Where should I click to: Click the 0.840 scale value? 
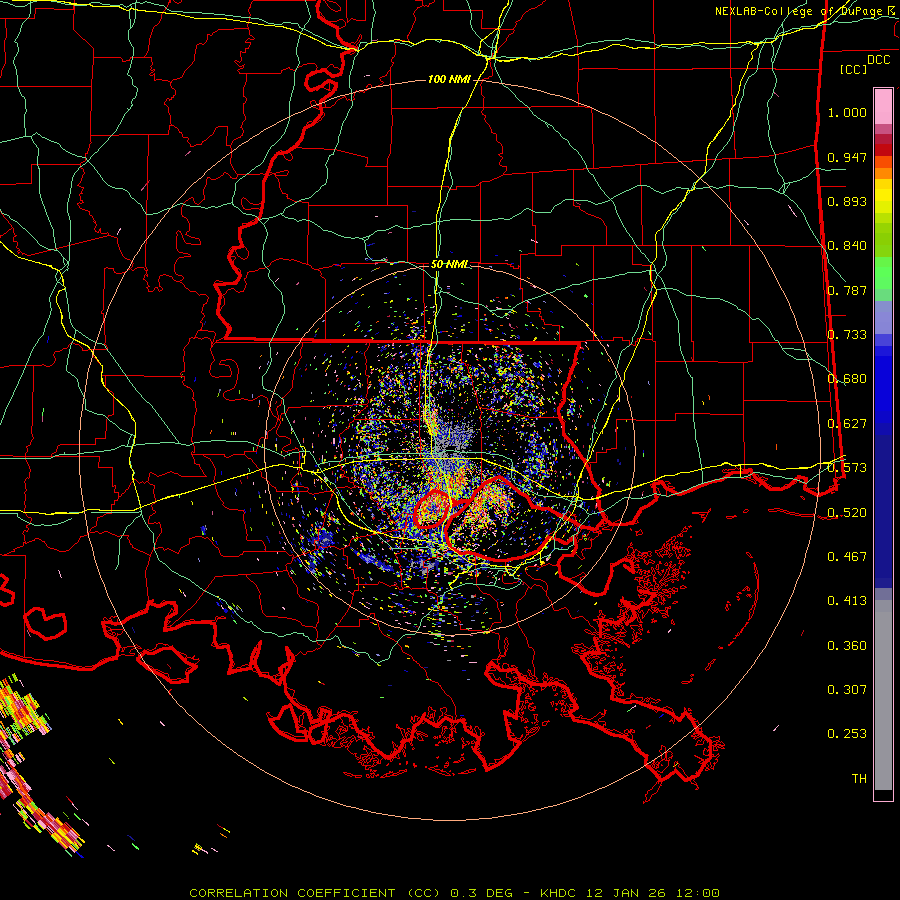point(847,246)
